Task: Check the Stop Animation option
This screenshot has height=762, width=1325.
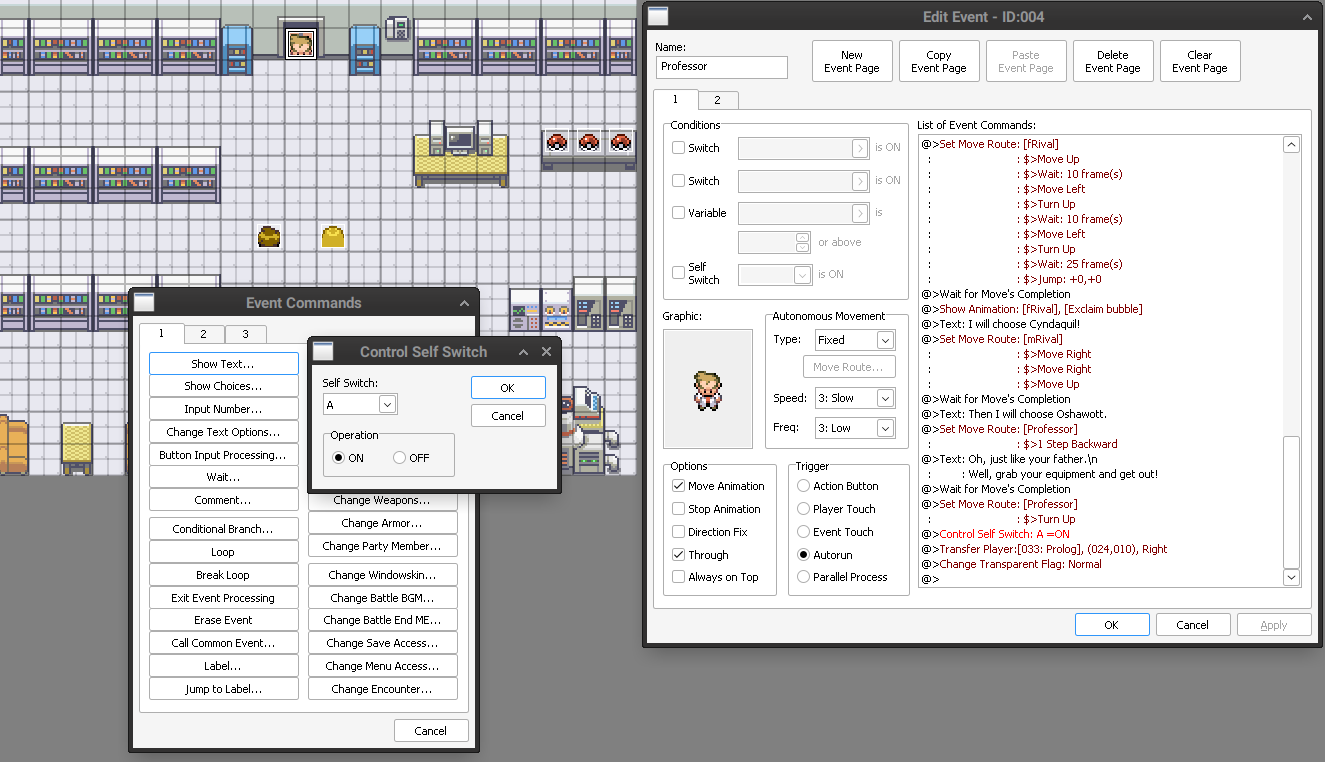Action: [679, 509]
